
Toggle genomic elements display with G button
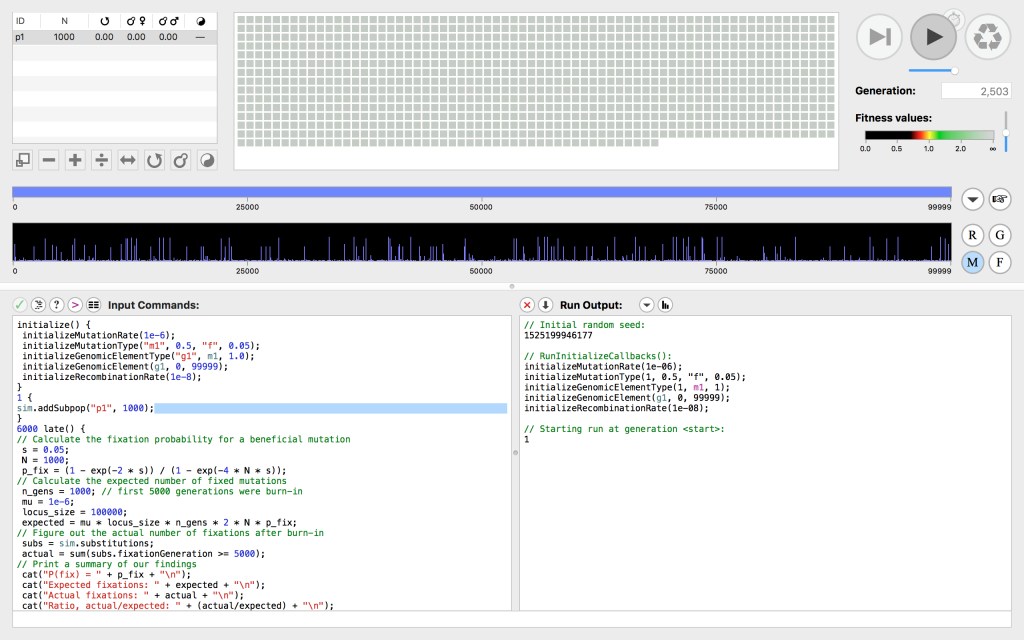coord(998,236)
